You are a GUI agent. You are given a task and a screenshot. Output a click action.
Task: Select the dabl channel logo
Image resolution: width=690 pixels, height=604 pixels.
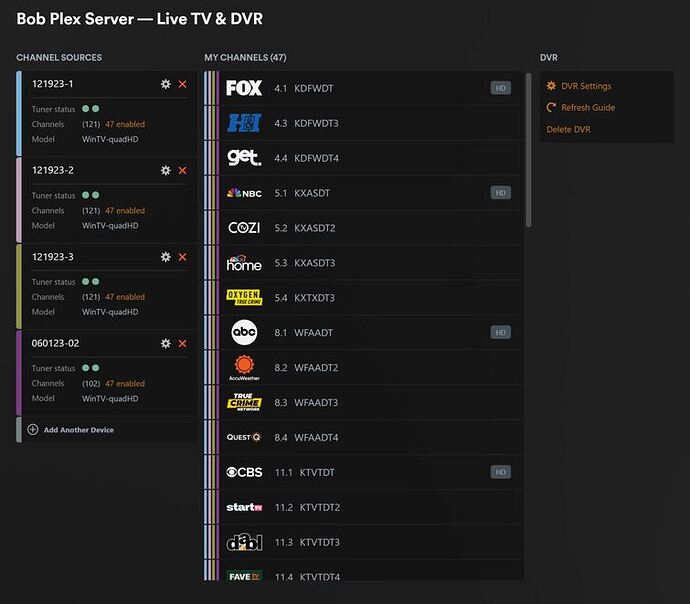(x=244, y=542)
